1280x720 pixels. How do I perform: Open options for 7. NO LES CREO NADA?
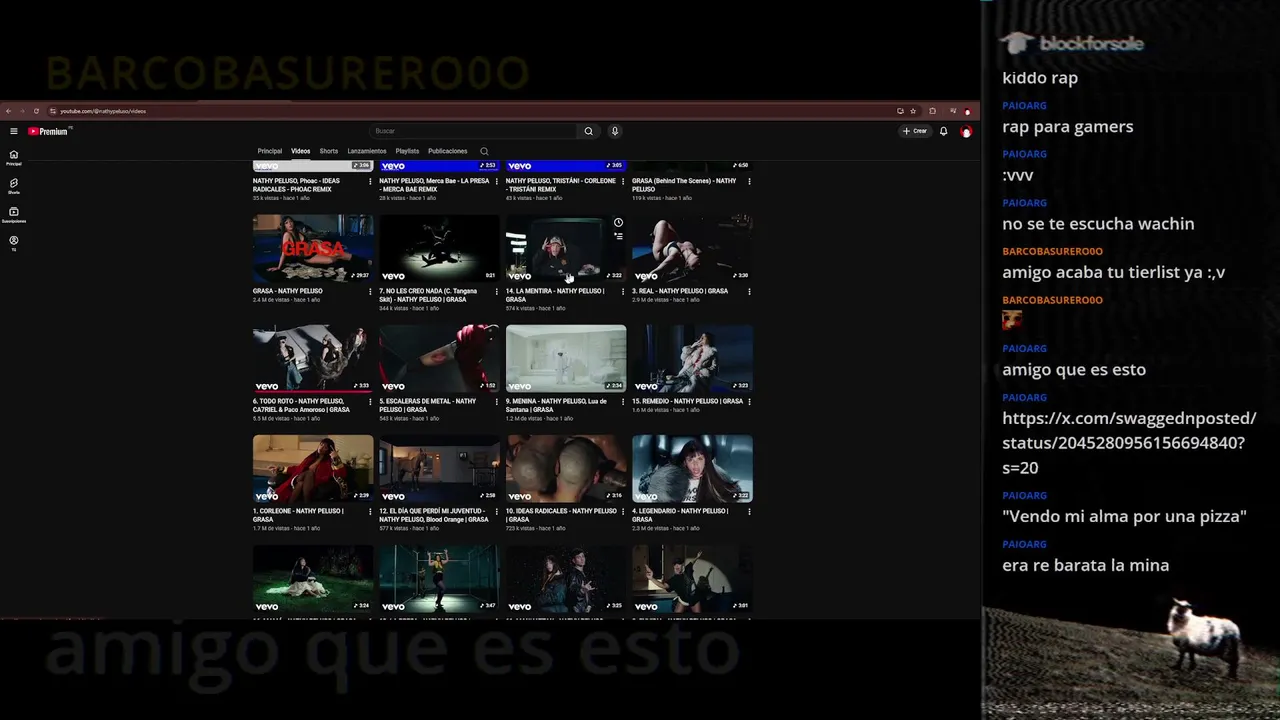point(496,293)
